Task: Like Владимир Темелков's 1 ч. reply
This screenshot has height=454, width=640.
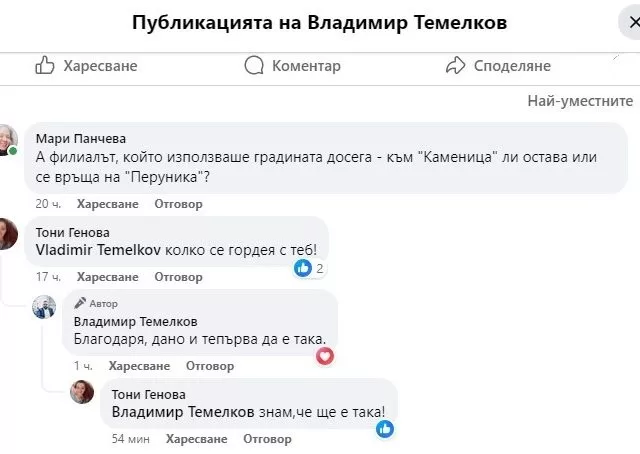Action: (x=139, y=366)
